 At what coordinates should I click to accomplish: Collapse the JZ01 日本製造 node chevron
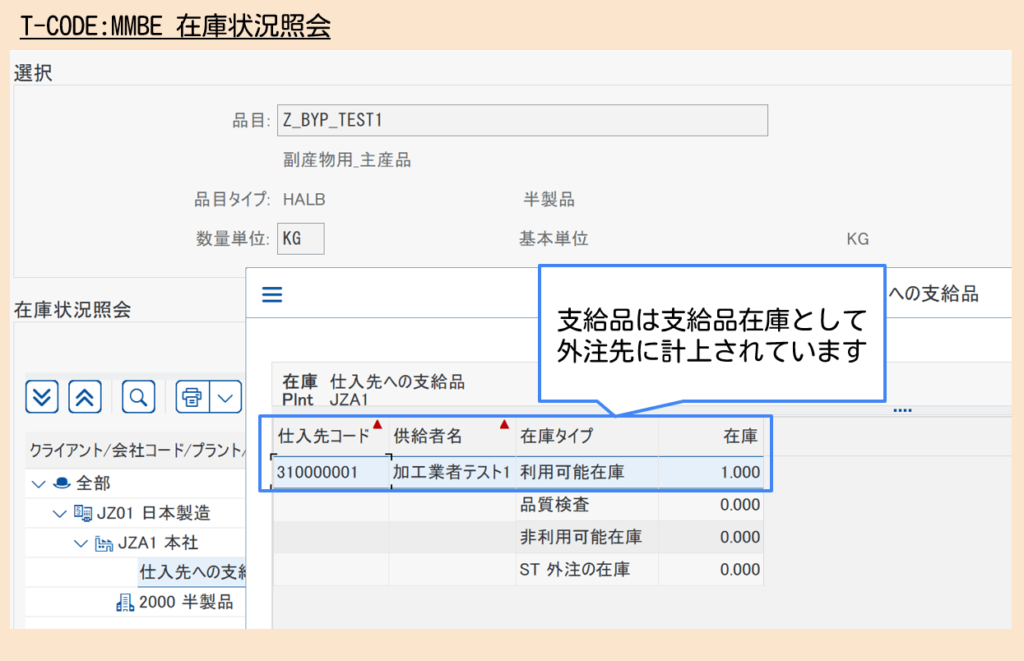tap(58, 513)
